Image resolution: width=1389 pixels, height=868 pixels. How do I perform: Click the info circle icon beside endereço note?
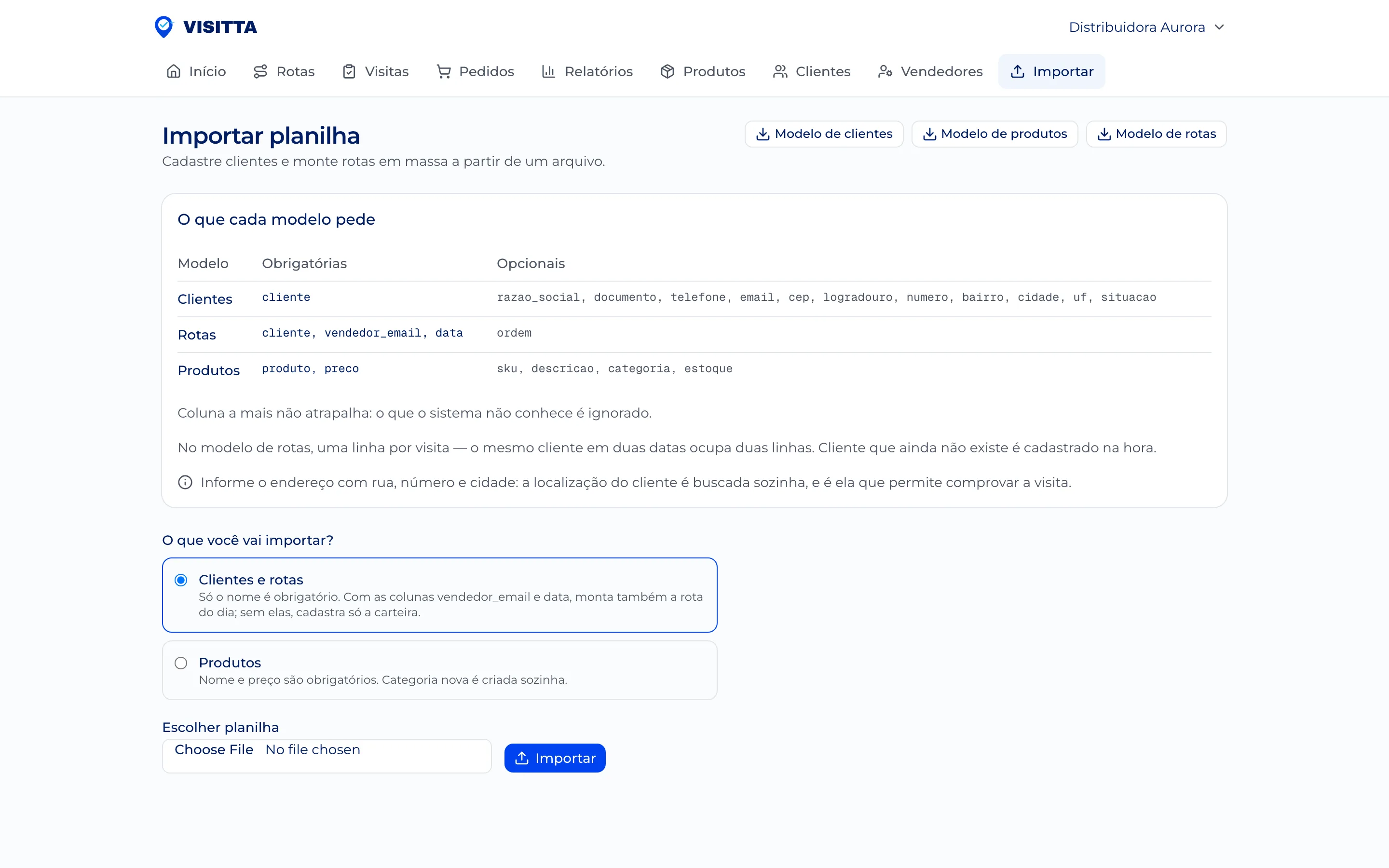pos(185,482)
